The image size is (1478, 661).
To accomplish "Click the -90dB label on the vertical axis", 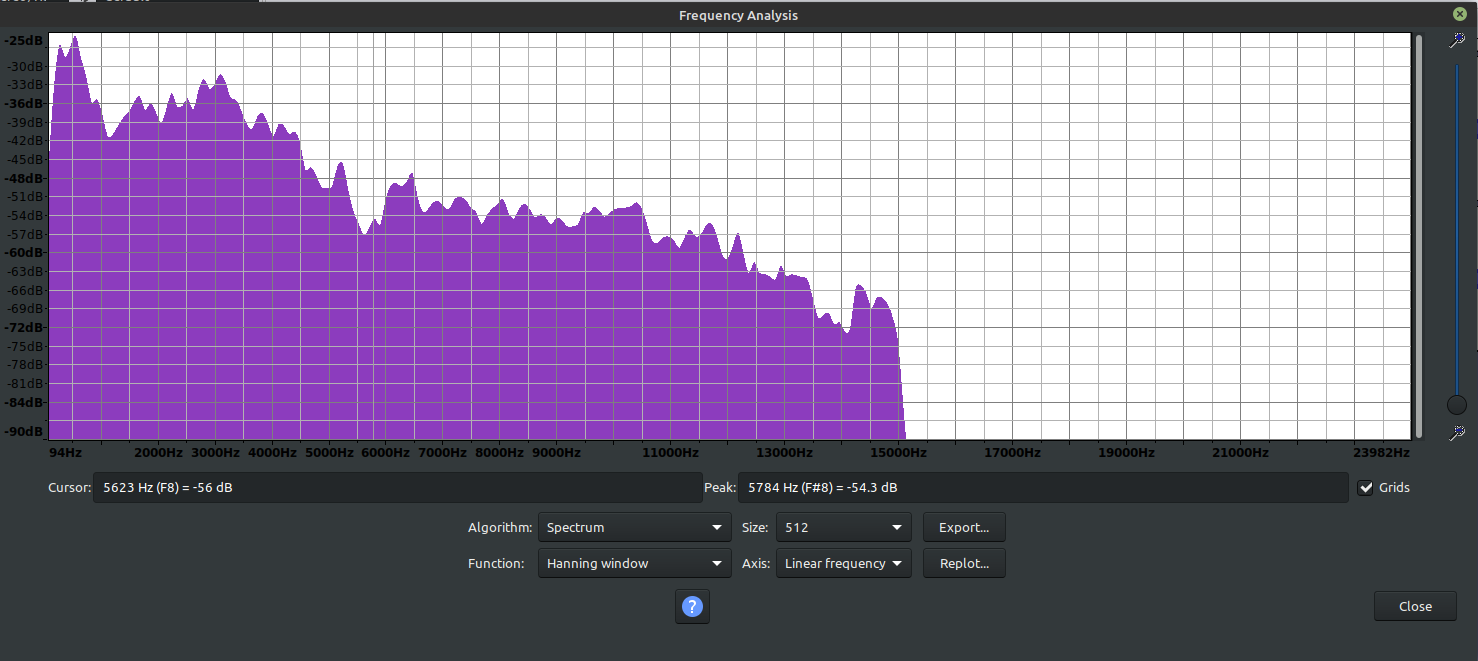I will [24, 432].
